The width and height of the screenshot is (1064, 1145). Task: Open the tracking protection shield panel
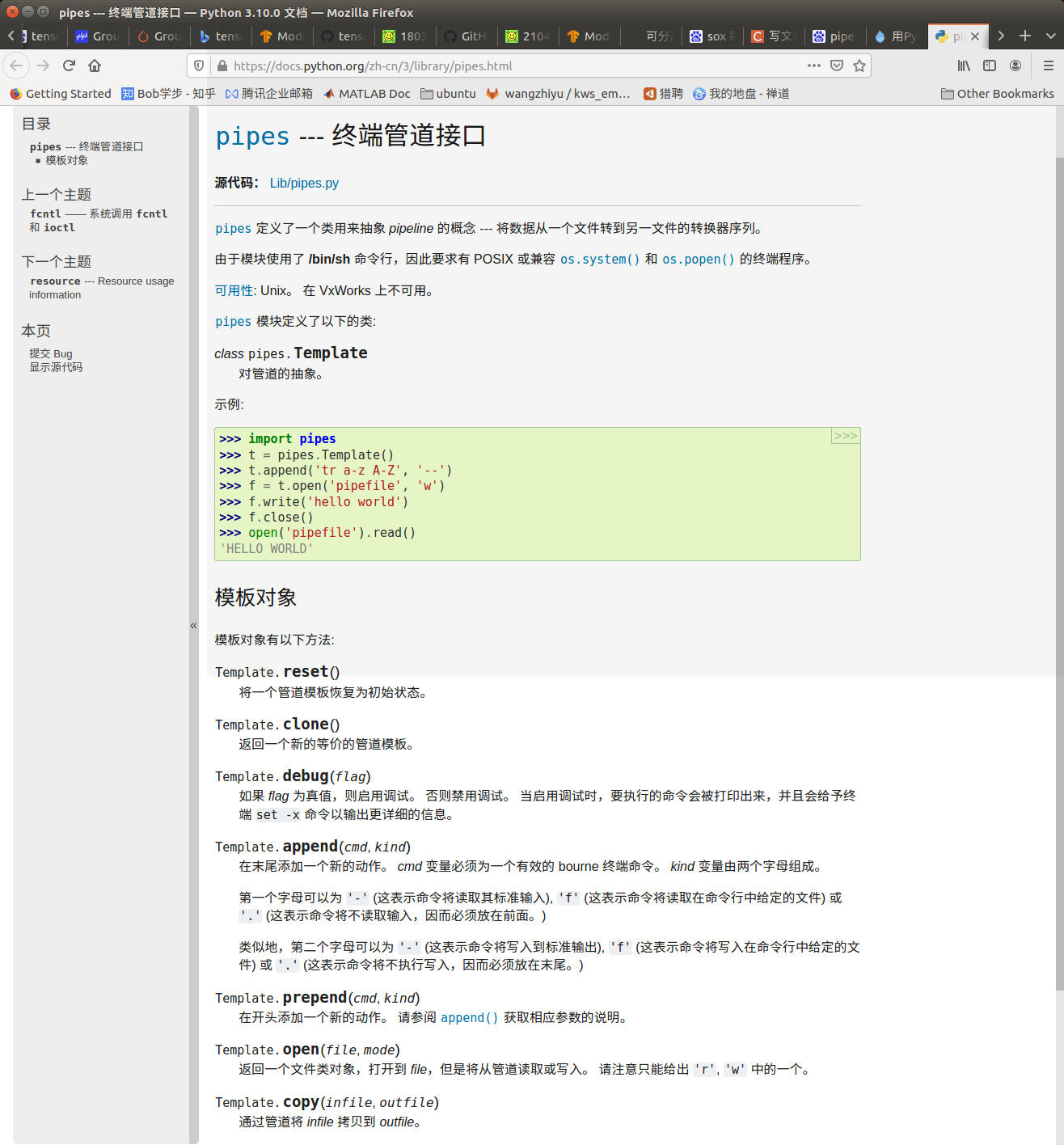198,65
